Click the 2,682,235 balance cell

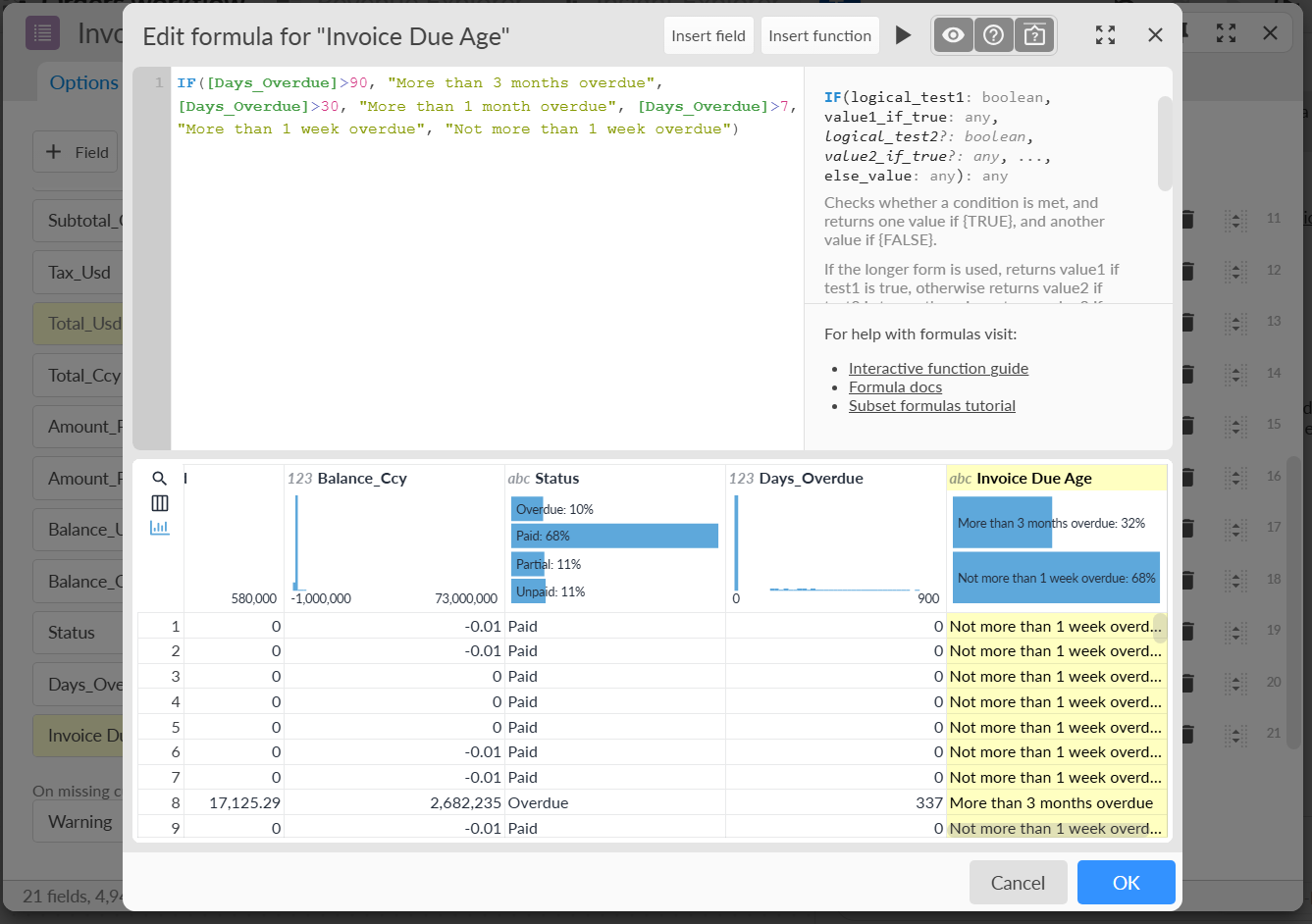(394, 802)
